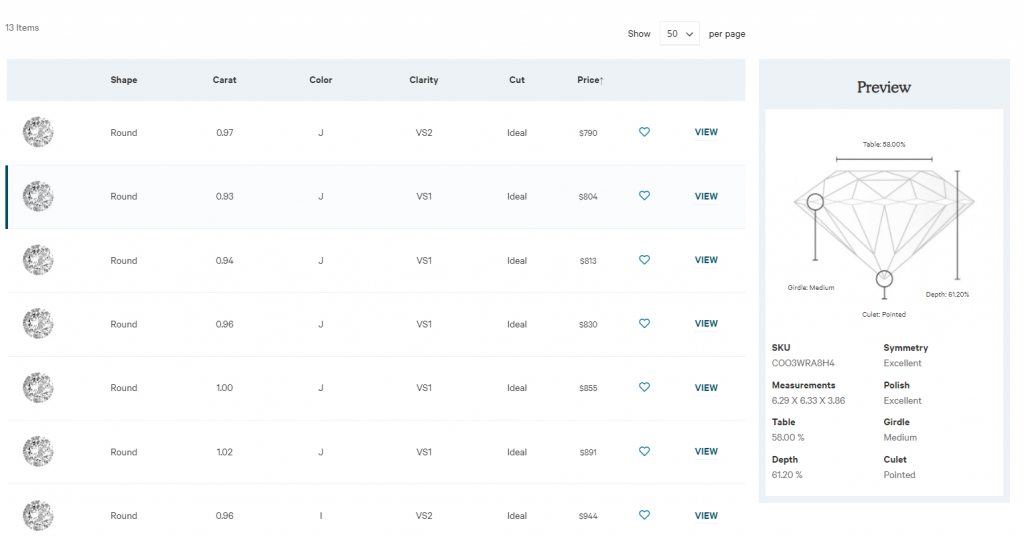View the 0.97 carat $790 diamond

[x=706, y=132]
